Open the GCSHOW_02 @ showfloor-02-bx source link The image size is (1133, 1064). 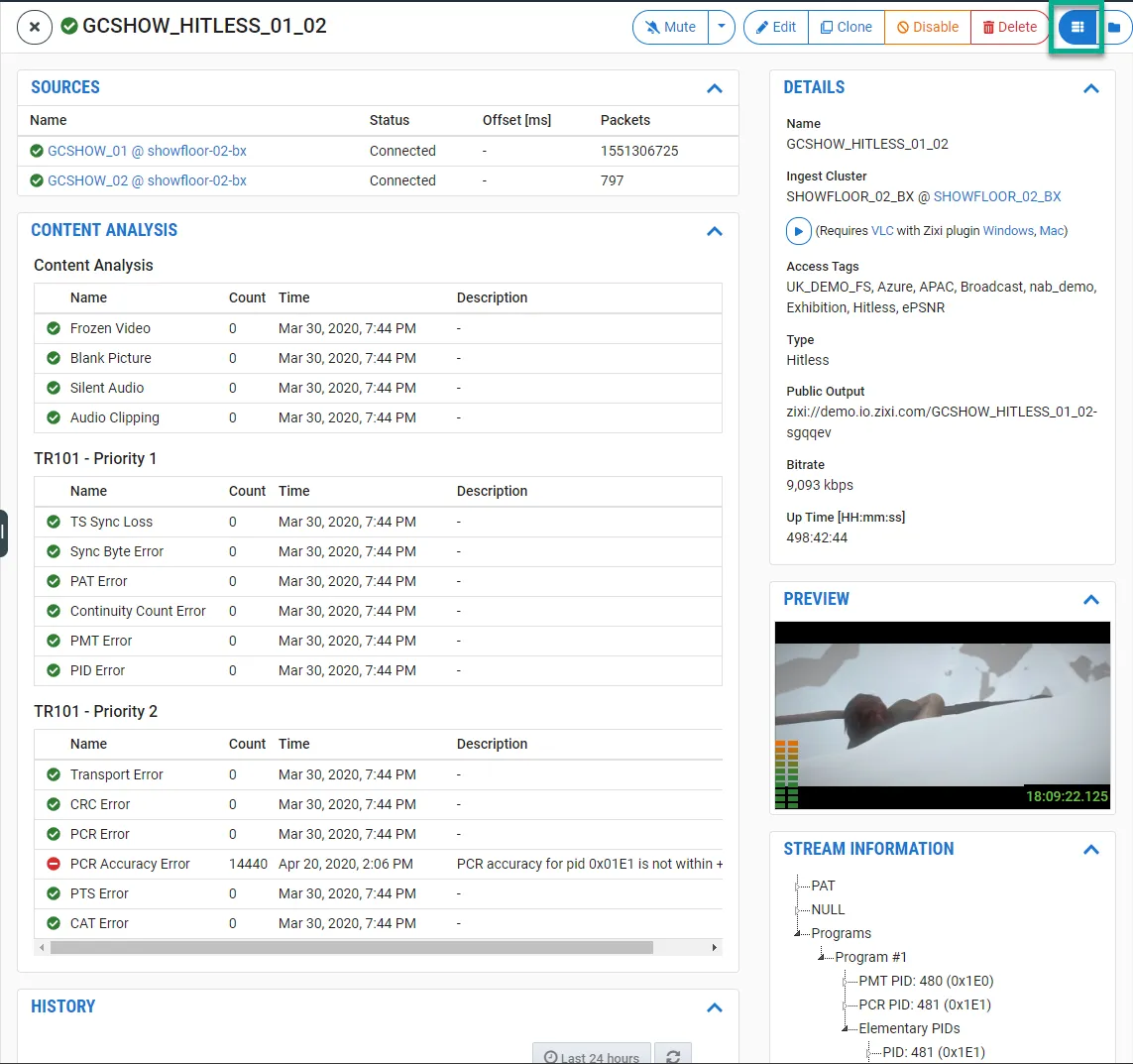click(x=147, y=180)
